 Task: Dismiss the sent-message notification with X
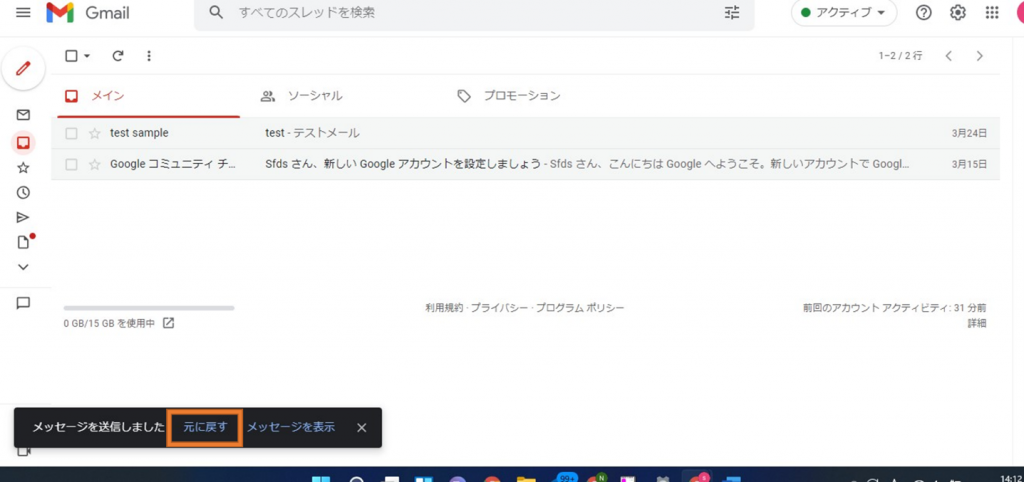coord(362,428)
